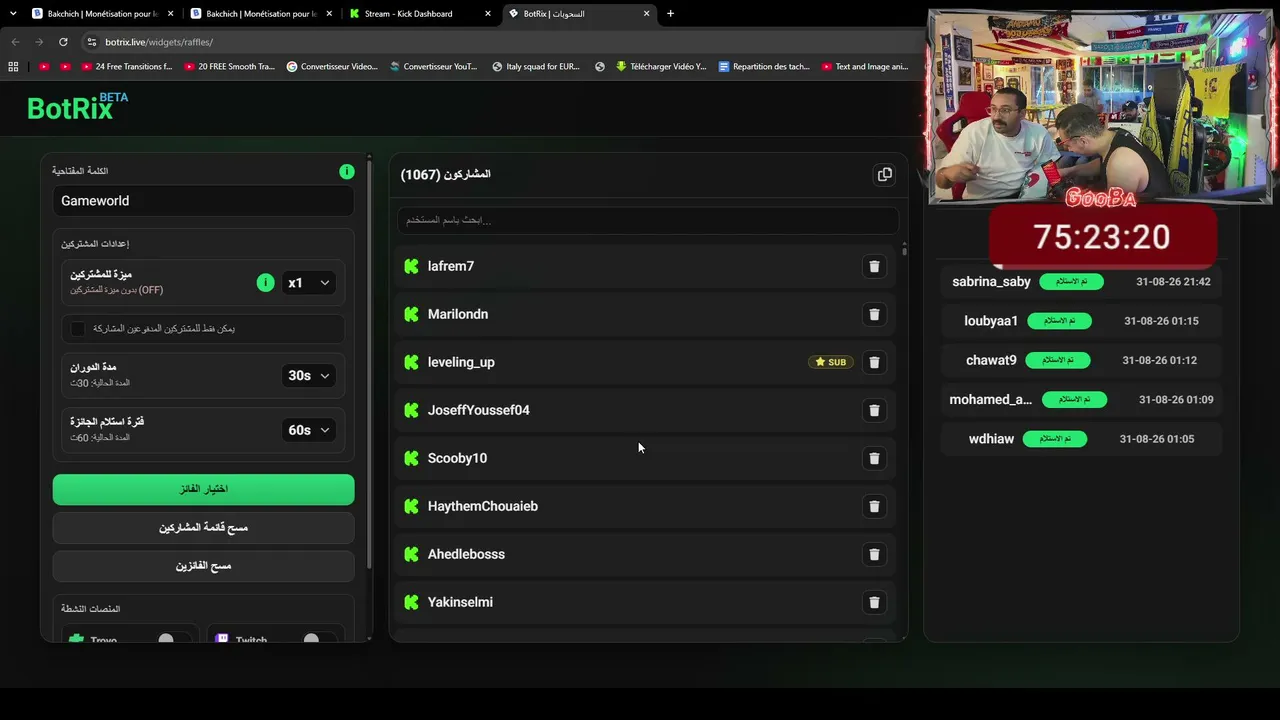Viewport: 1280px width, 720px height.
Task: Click the claimed badge beside chawat9
Action: tap(1057, 360)
